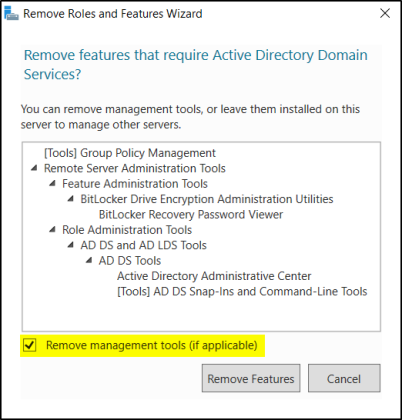Collapse the AD DS Tools node
This screenshot has height=420, width=402.
tap(89, 260)
